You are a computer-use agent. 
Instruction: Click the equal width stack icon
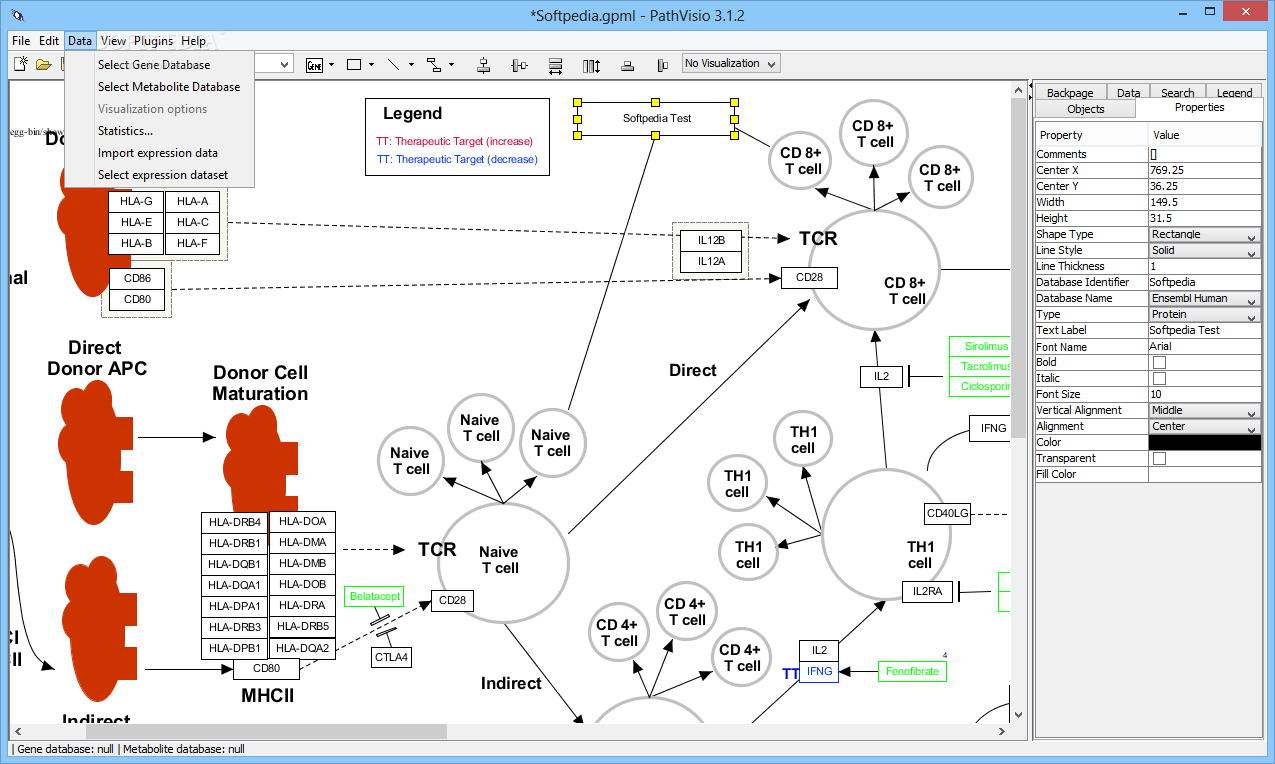555,65
